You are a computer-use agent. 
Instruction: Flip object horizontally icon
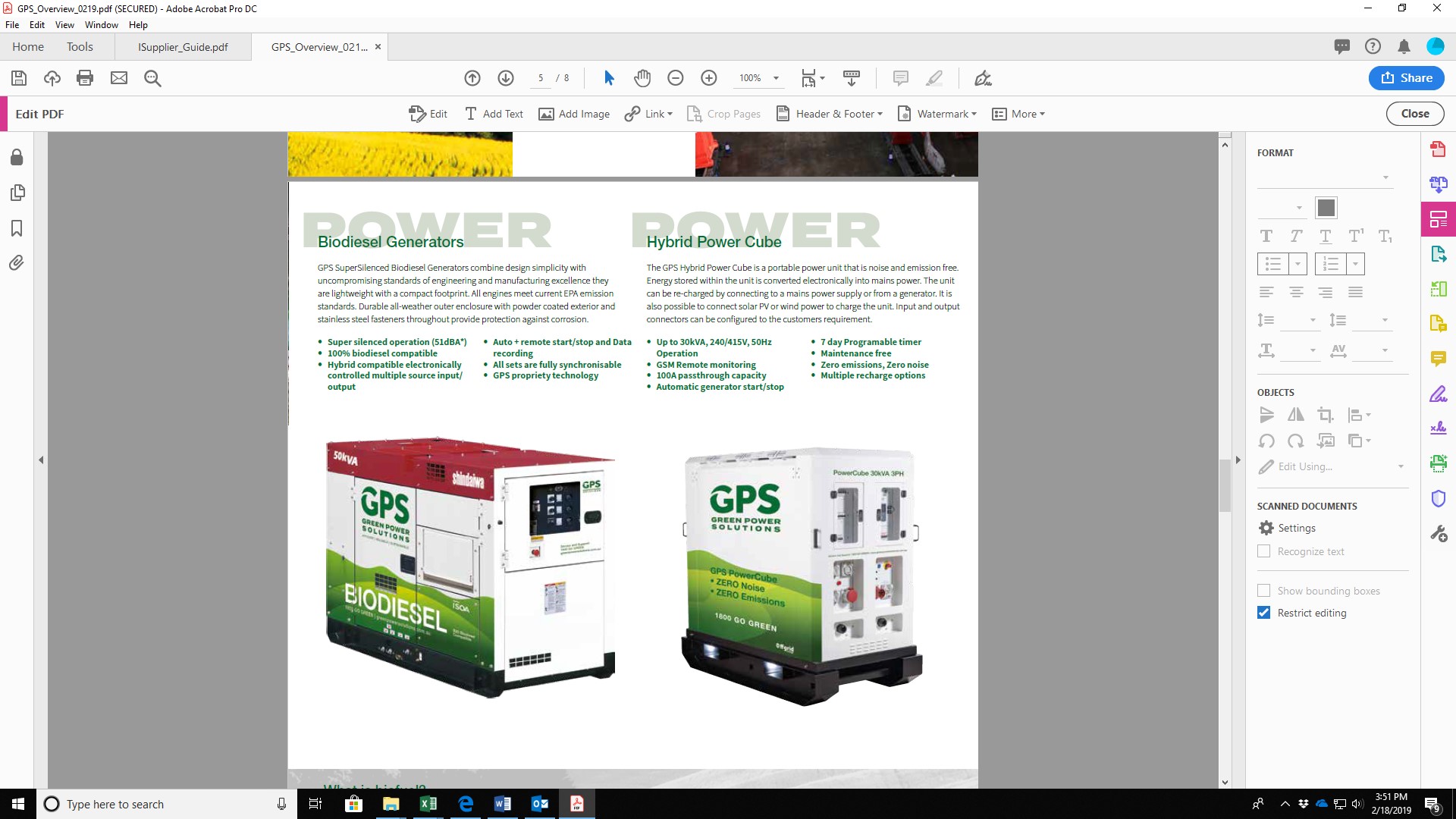point(1296,415)
